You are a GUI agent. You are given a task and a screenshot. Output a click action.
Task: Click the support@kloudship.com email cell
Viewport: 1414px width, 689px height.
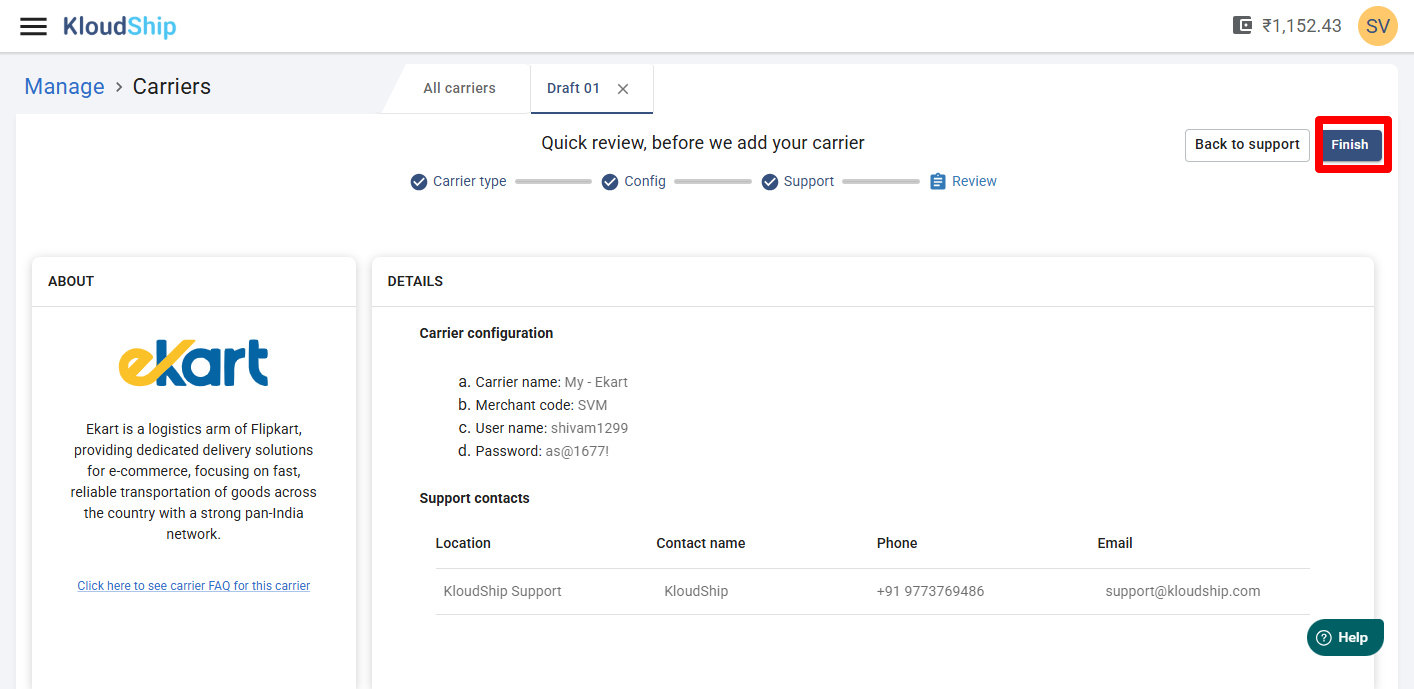[1183, 591]
